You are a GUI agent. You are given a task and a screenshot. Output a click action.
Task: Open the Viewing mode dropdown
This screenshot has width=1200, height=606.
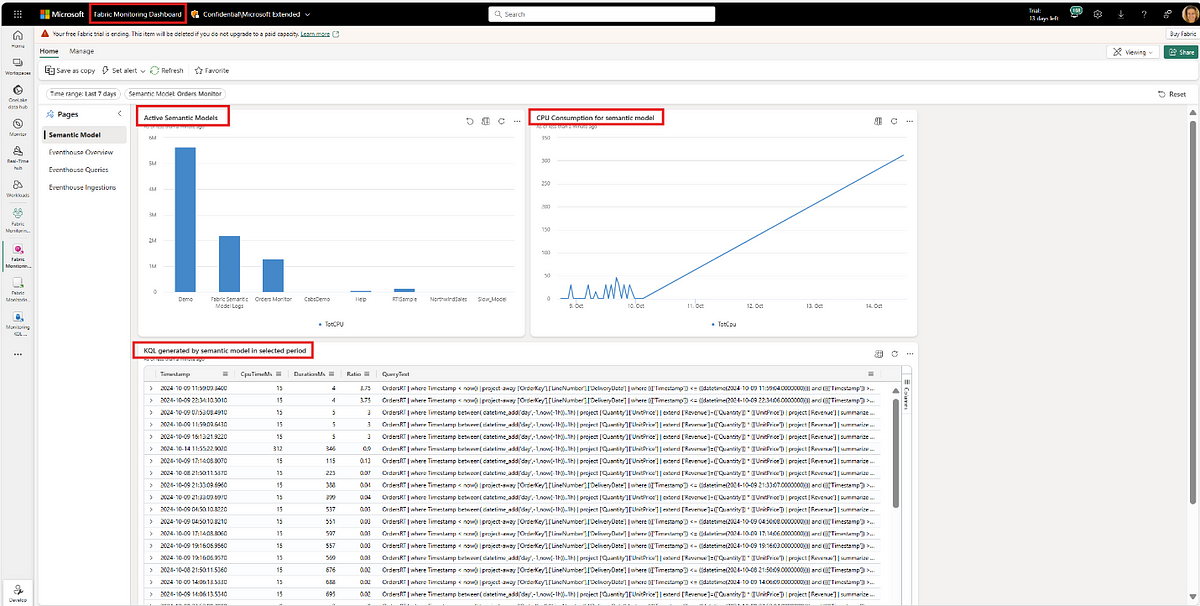pos(1131,51)
